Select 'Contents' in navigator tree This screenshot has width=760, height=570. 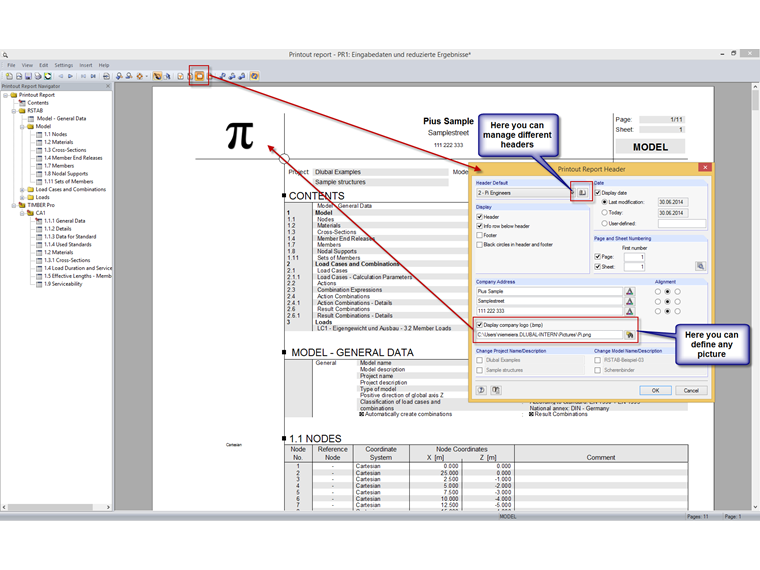(38, 103)
